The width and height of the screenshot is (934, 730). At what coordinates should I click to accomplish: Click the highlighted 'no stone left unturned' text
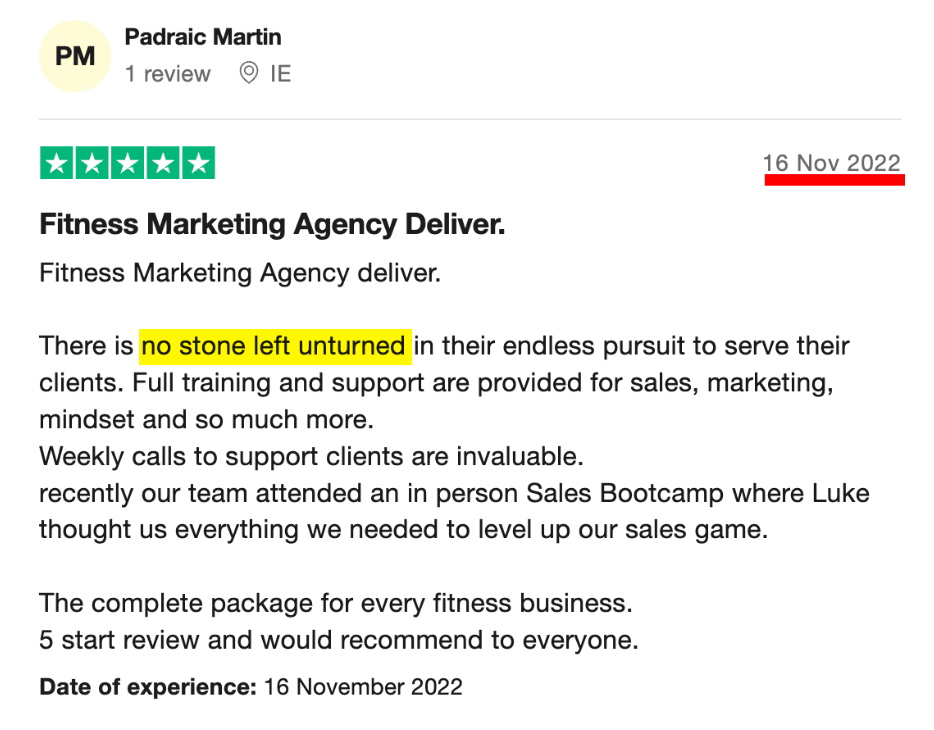(275, 346)
